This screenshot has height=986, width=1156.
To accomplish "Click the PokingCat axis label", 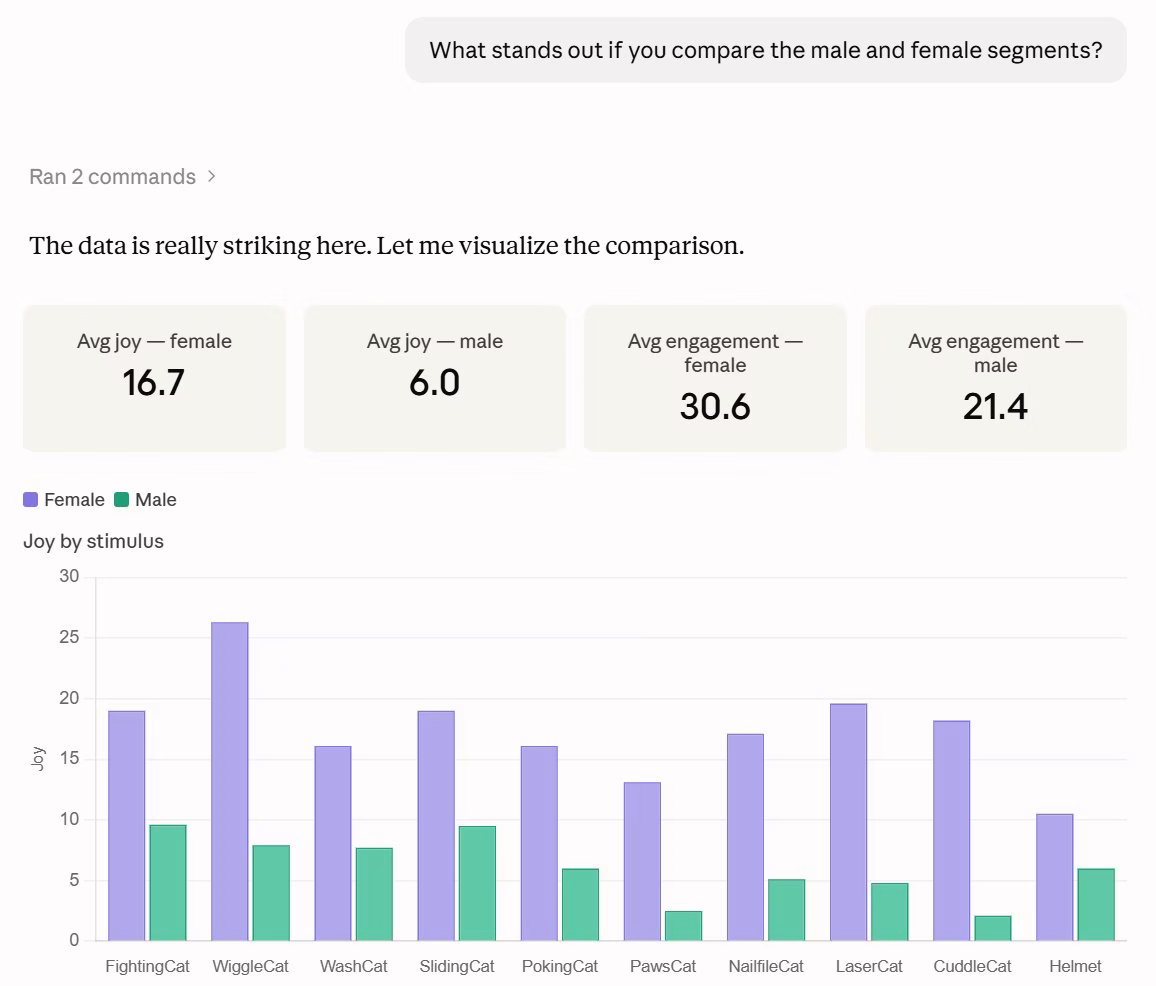I will (x=560, y=966).
